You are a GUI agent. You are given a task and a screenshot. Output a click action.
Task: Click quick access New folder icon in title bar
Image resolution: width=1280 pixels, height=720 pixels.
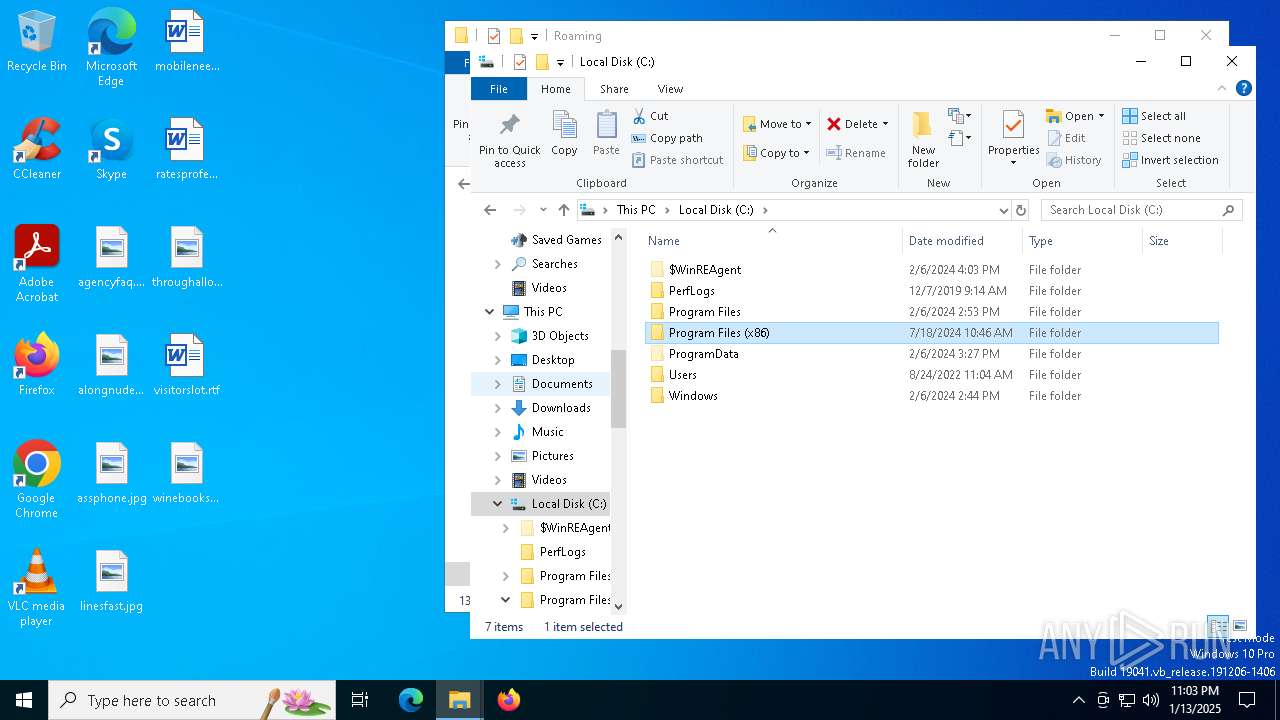tap(541, 61)
